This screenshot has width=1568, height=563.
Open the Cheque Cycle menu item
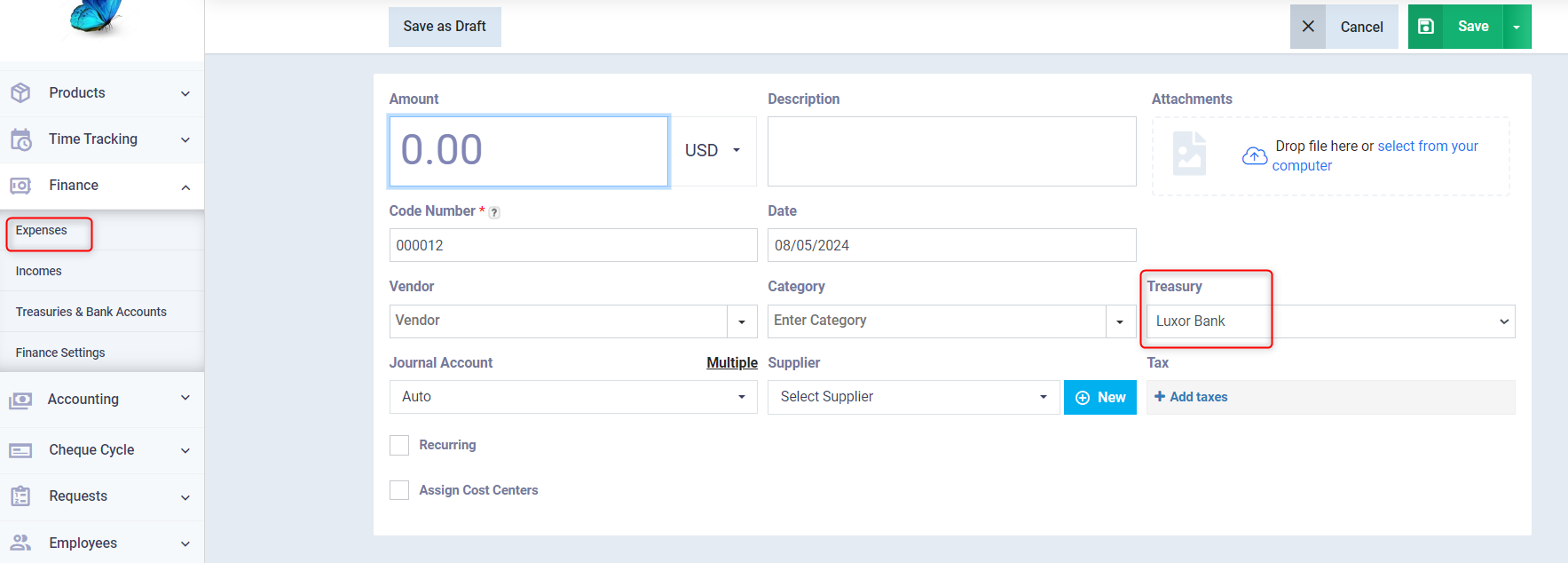(102, 450)
